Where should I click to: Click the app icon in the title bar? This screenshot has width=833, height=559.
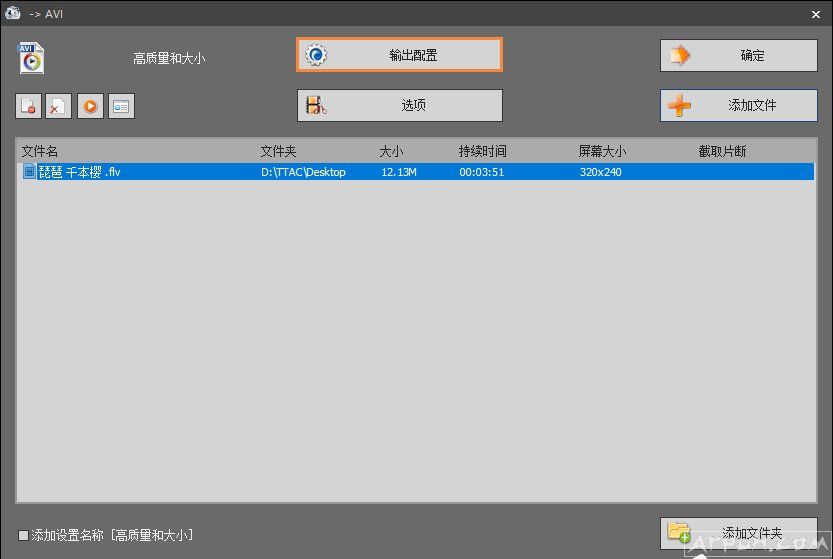(x=13, y=13)
